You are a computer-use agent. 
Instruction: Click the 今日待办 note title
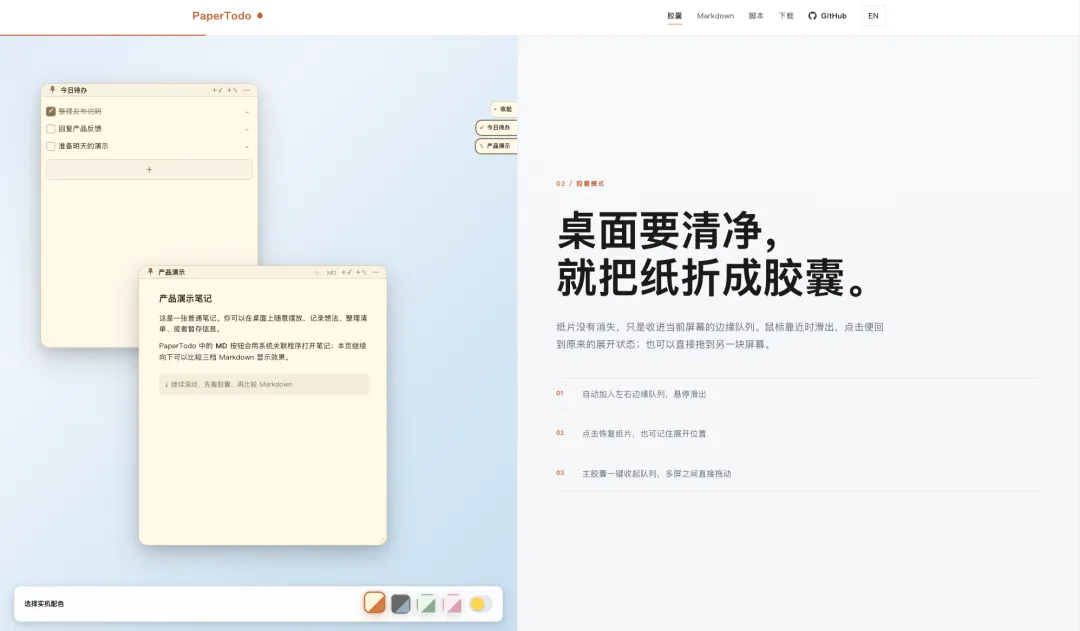(74, 90)
